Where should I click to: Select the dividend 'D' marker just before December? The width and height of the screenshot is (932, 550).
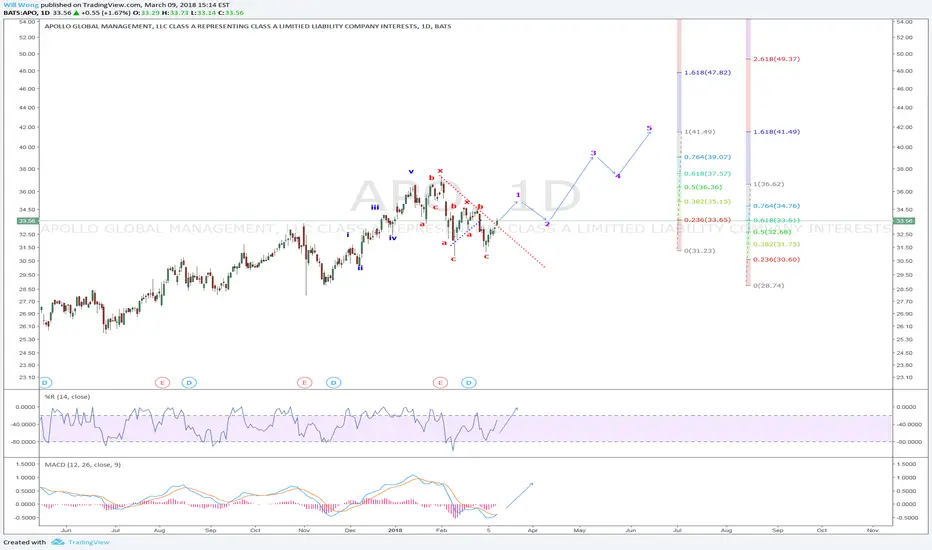(333, 382)
